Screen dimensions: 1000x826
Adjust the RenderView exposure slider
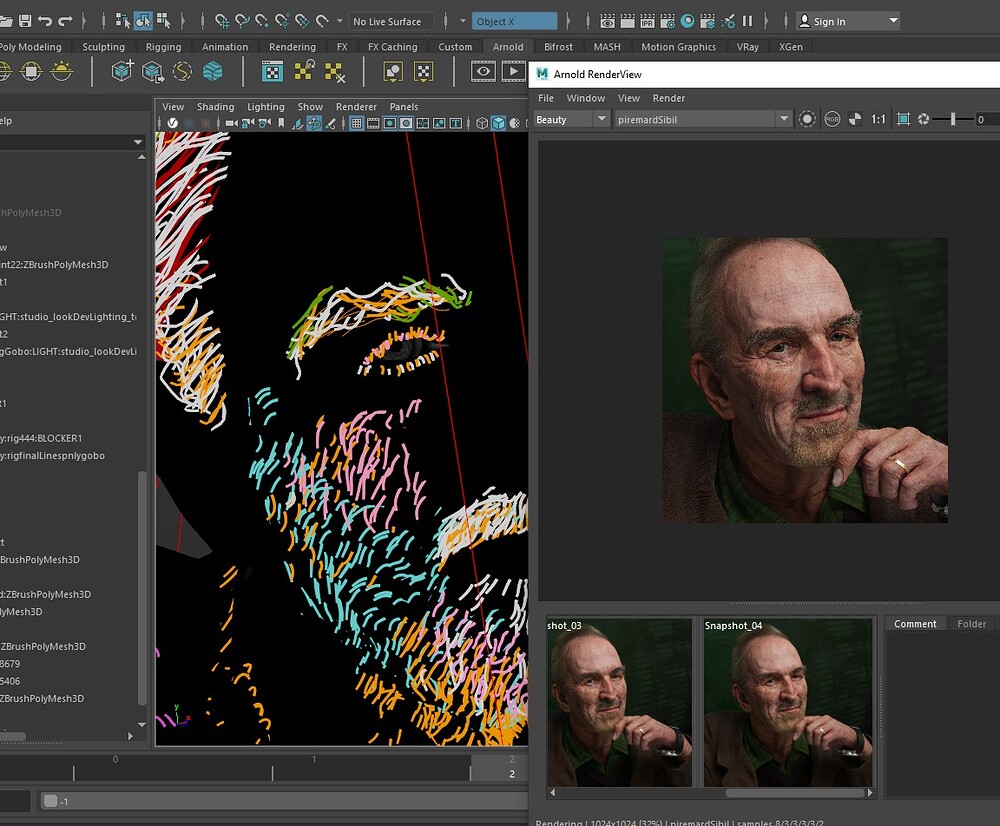(953, 119)
